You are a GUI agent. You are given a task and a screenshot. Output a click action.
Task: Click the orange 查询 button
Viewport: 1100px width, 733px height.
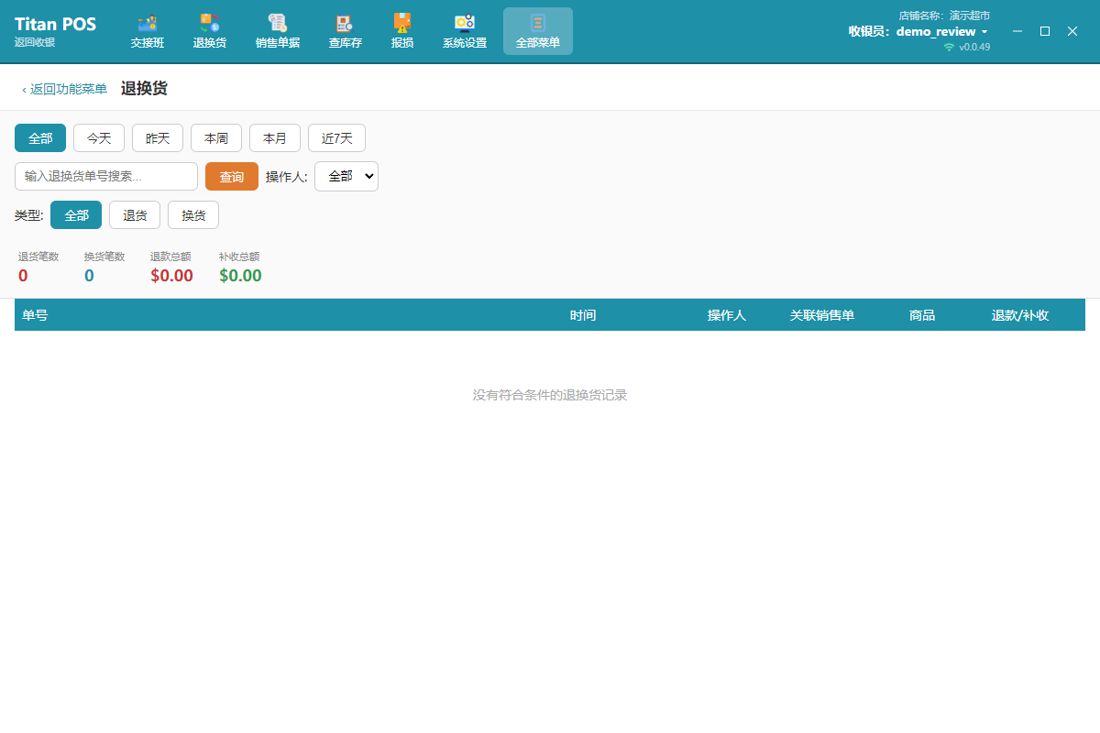click(232, 177)
